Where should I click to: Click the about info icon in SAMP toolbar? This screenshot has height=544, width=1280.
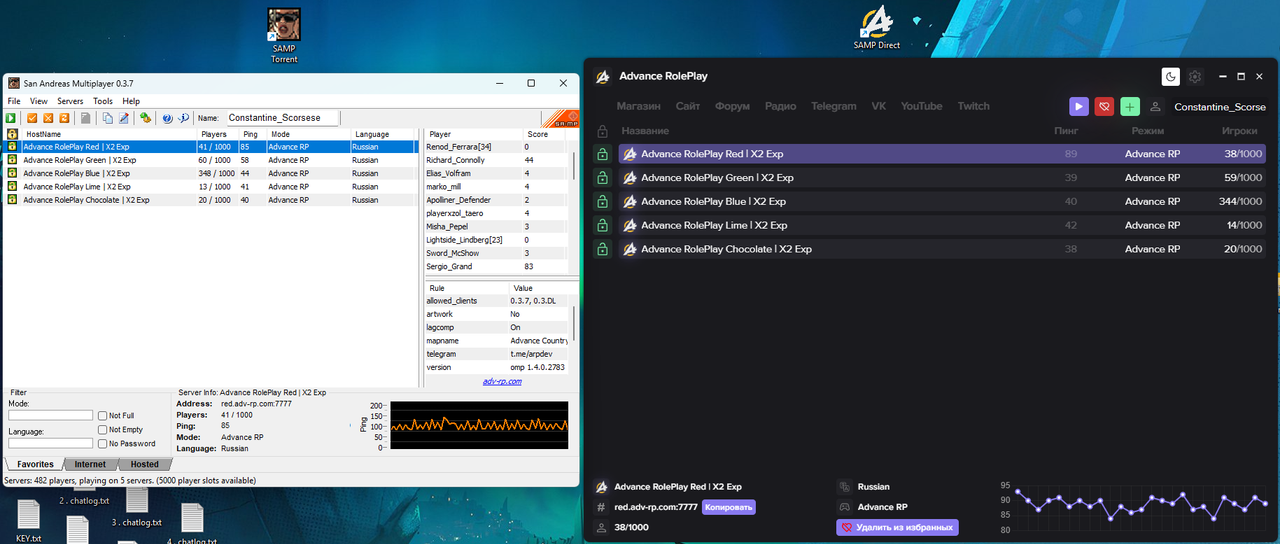pyautogui.click(x=184, y=118)
